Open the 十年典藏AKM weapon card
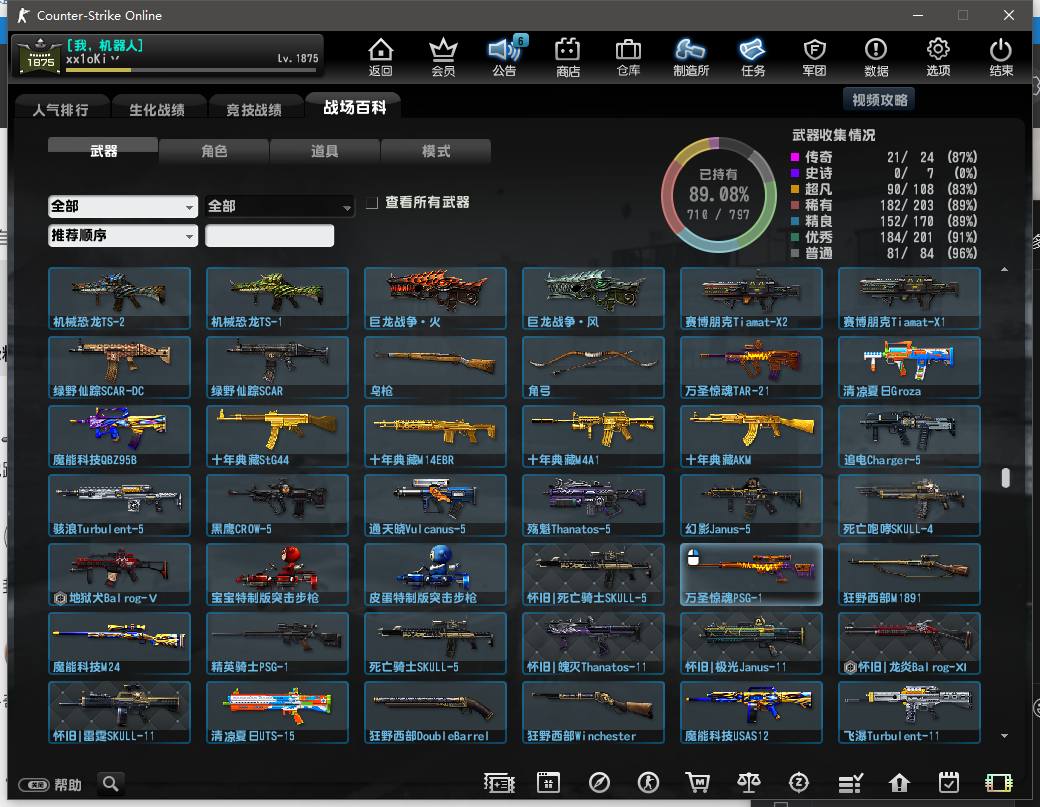Viewport: 1040px width, 807px height. tap(751, 436)
